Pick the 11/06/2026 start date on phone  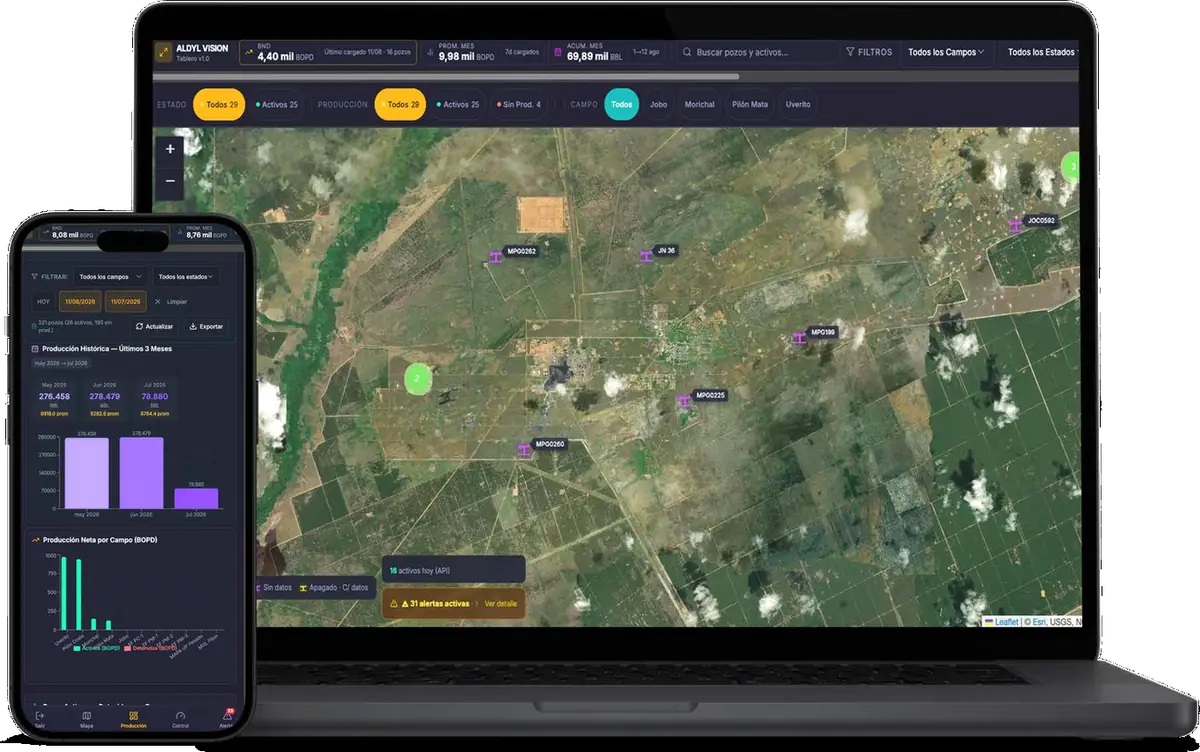80,301
